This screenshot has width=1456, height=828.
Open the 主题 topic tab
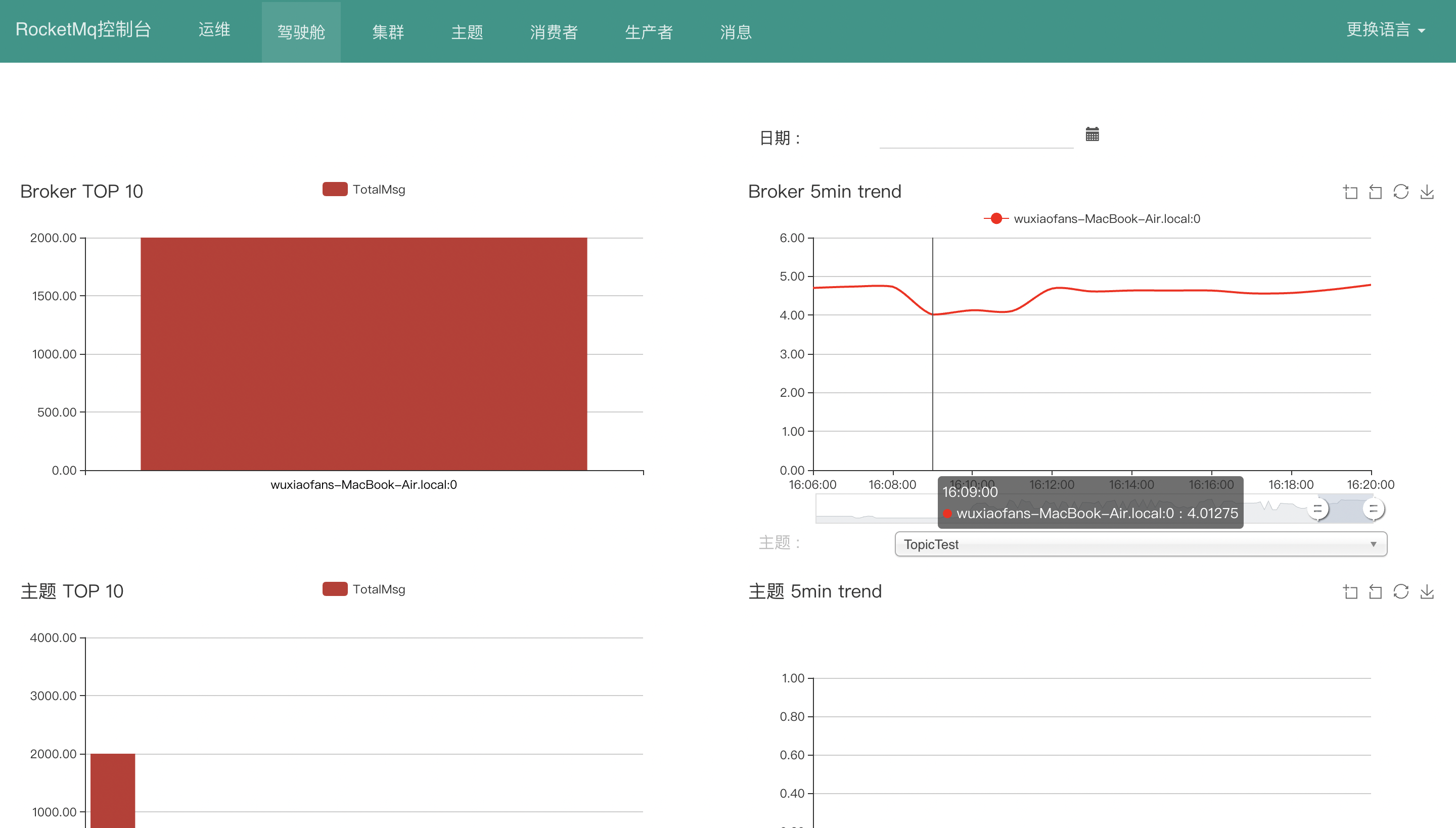tap(468, 32)
